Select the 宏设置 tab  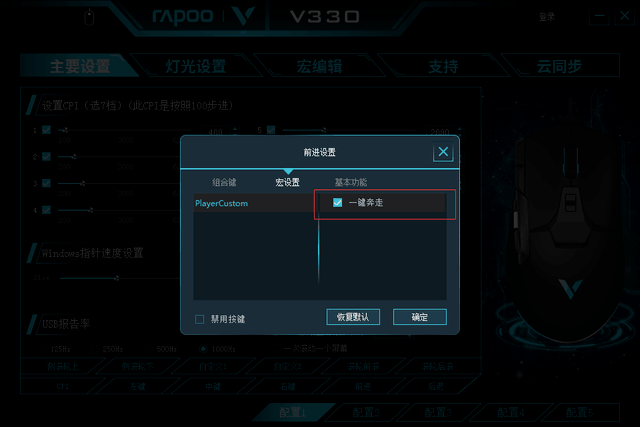(287, 182)
